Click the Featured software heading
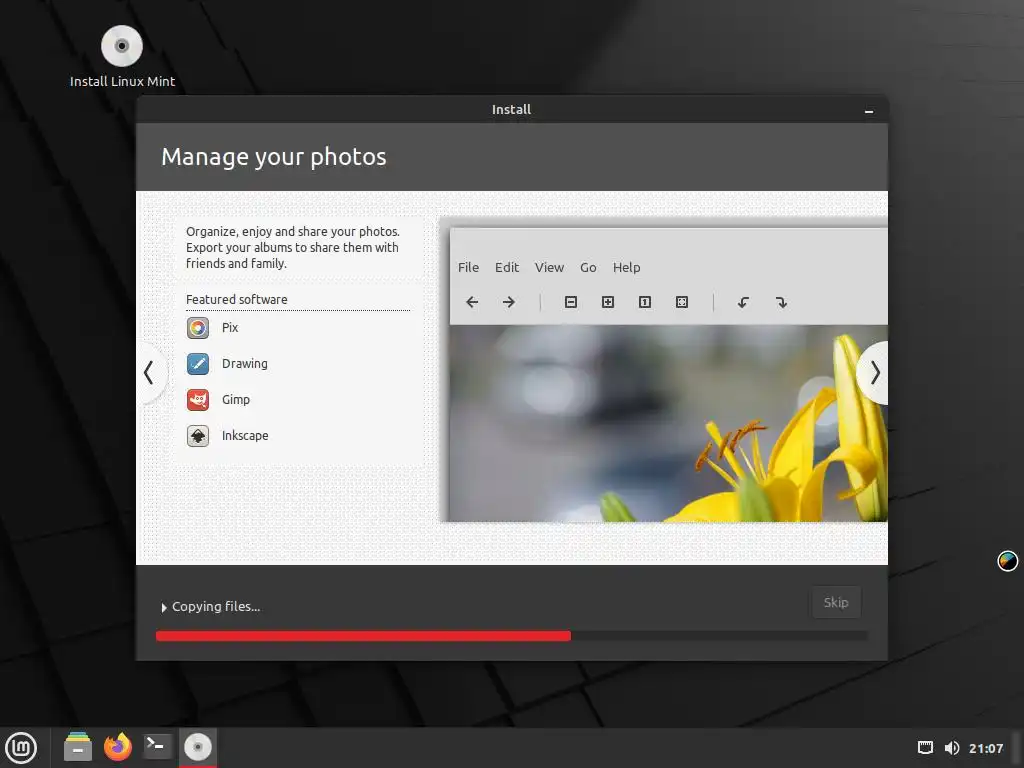 236,299
